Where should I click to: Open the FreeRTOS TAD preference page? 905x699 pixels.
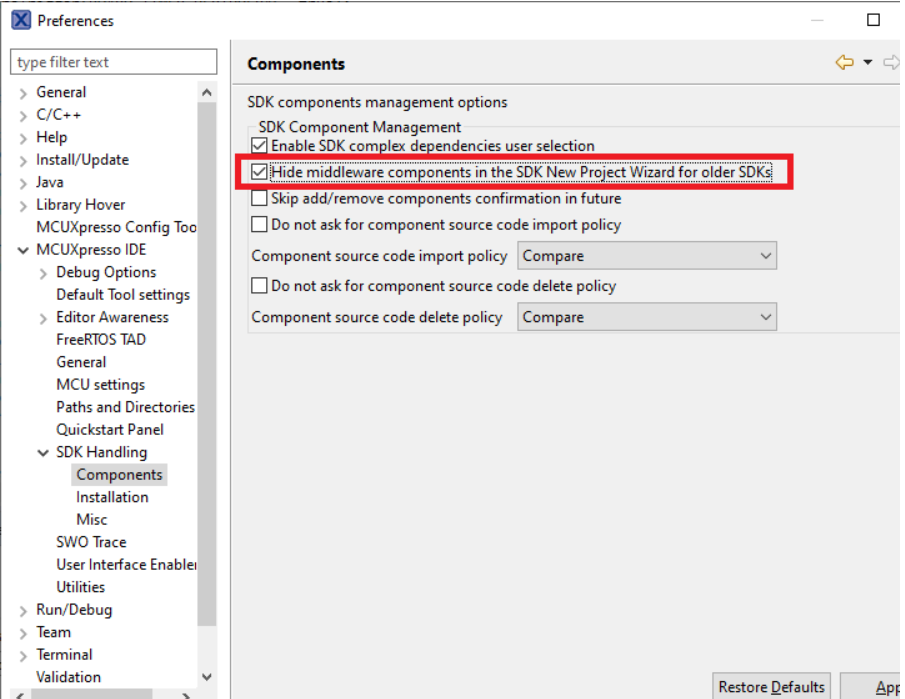tap(101, 339)
